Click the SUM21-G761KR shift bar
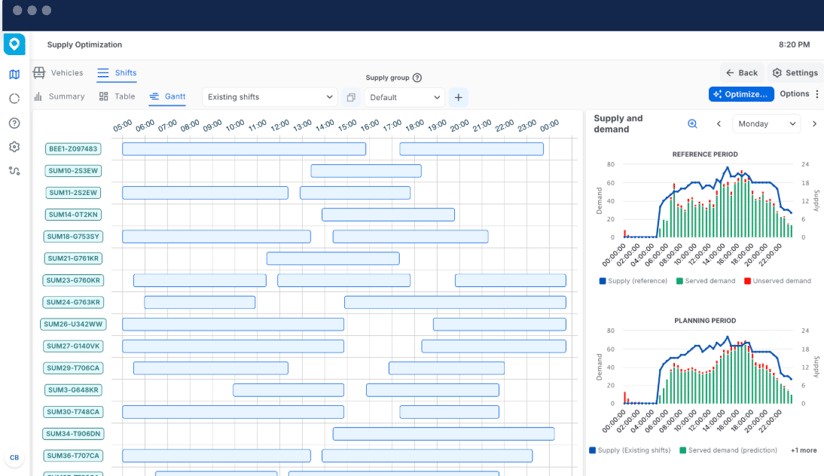Screen dimensions: 824x476 [333, 258]
